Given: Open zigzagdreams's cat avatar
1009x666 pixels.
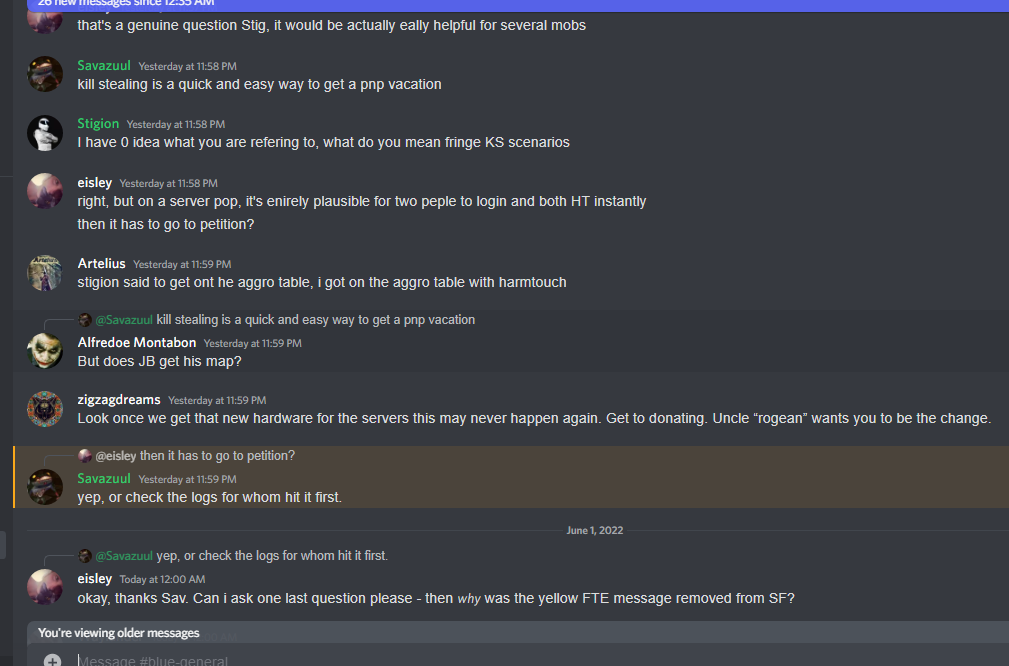Looking at the screenshot, I should click(x=45, y=409).
